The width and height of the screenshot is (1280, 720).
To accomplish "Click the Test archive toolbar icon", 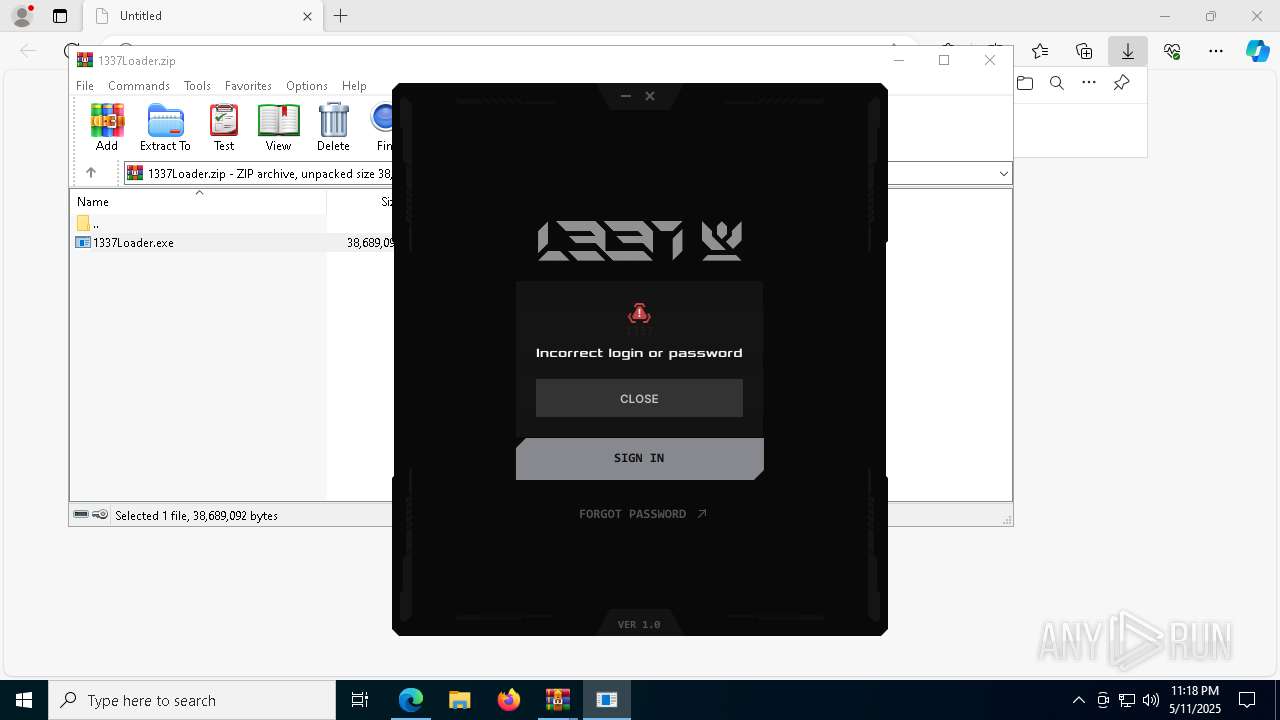I will (224, 126).
